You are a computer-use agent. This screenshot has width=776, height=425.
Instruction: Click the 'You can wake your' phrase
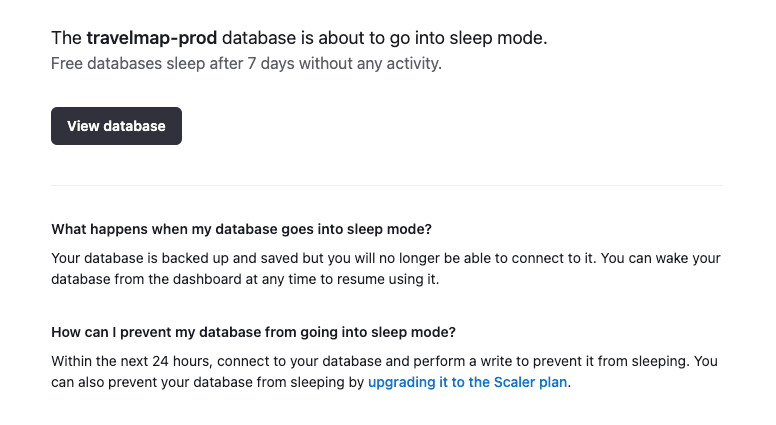(660, 259)
